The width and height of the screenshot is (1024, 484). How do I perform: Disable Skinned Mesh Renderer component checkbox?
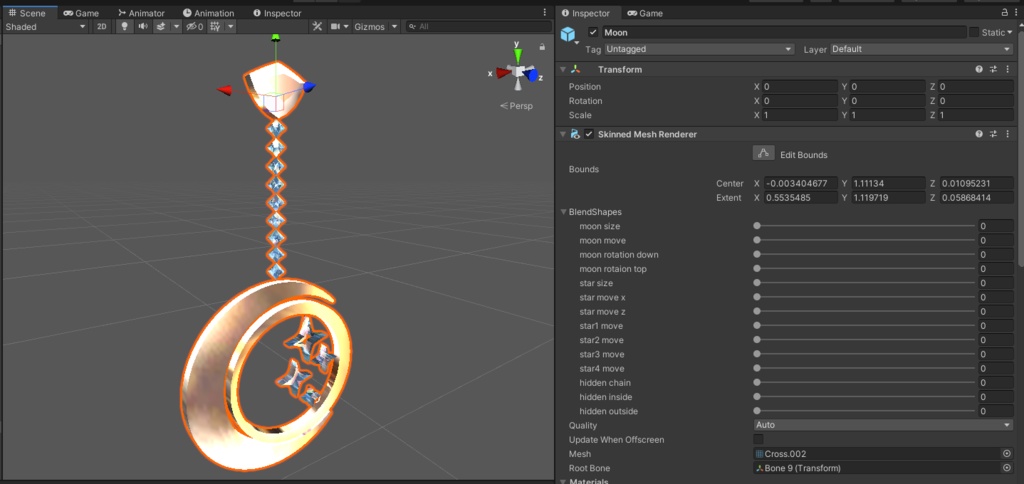(x=589, y=134)
